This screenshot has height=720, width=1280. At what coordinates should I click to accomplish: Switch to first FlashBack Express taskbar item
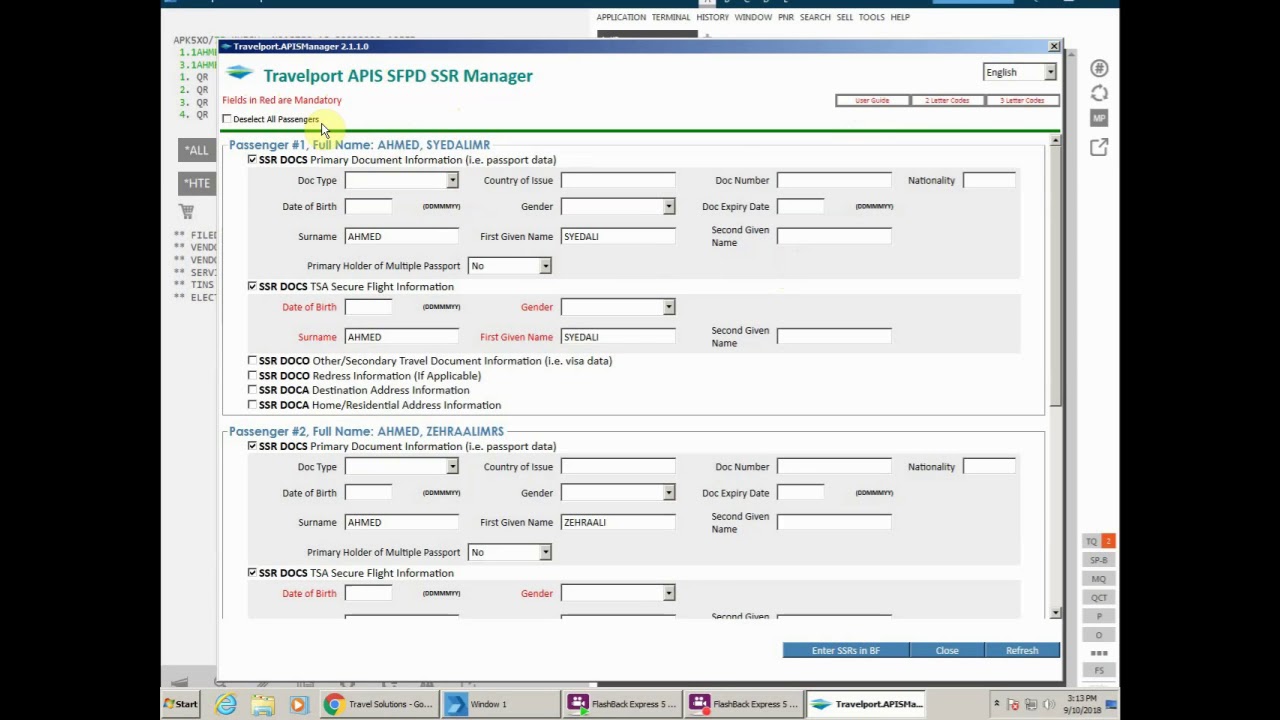tap(623, 704)
